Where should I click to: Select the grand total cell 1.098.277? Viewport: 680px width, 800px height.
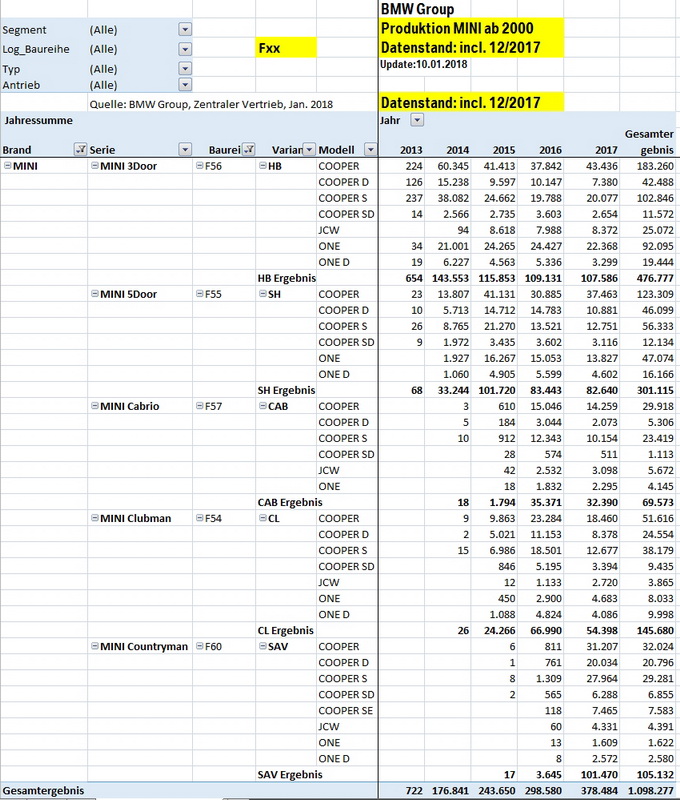click(648, 791)
